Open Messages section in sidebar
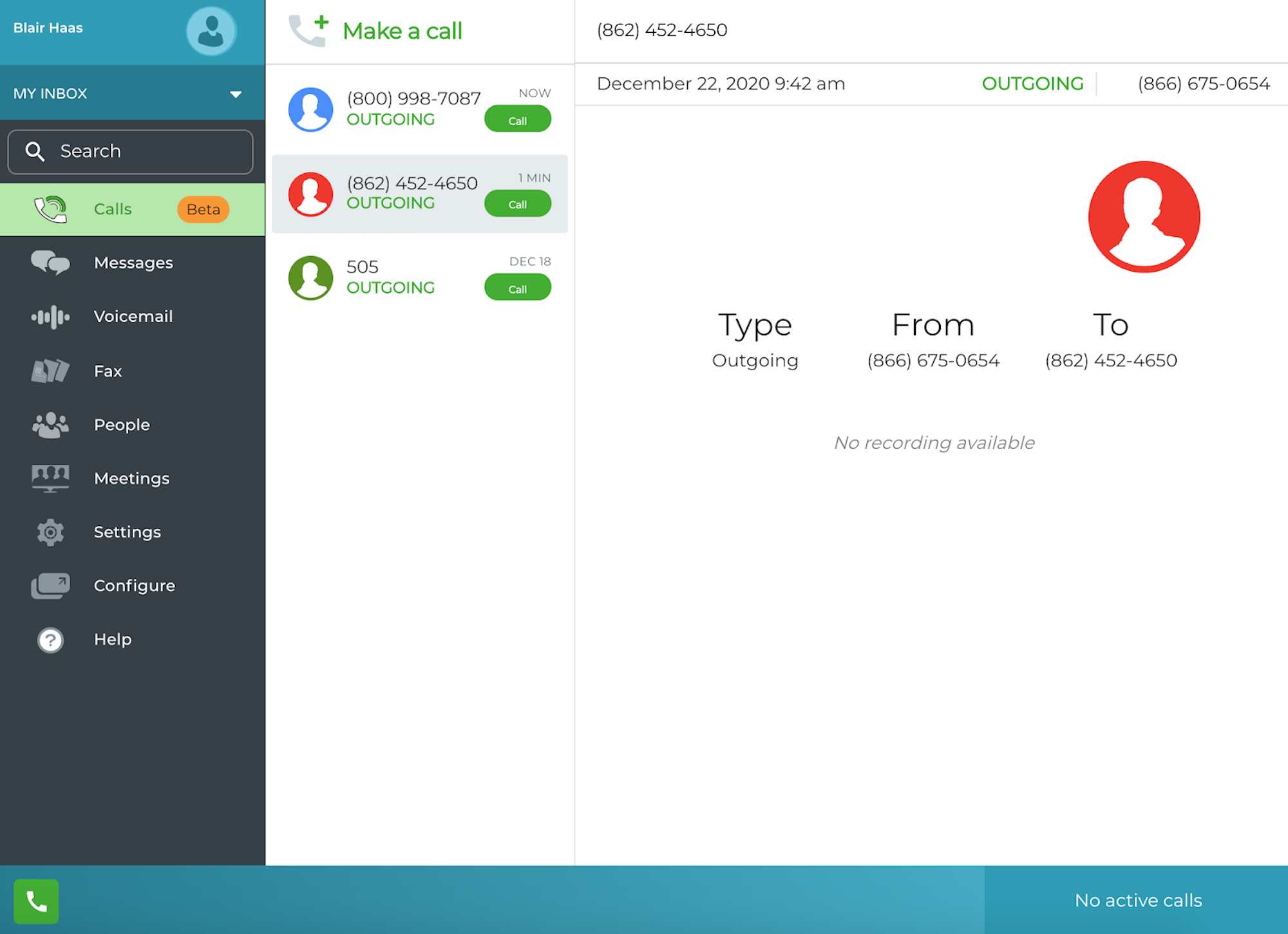Screen dimensions: 1288x934 132,262
